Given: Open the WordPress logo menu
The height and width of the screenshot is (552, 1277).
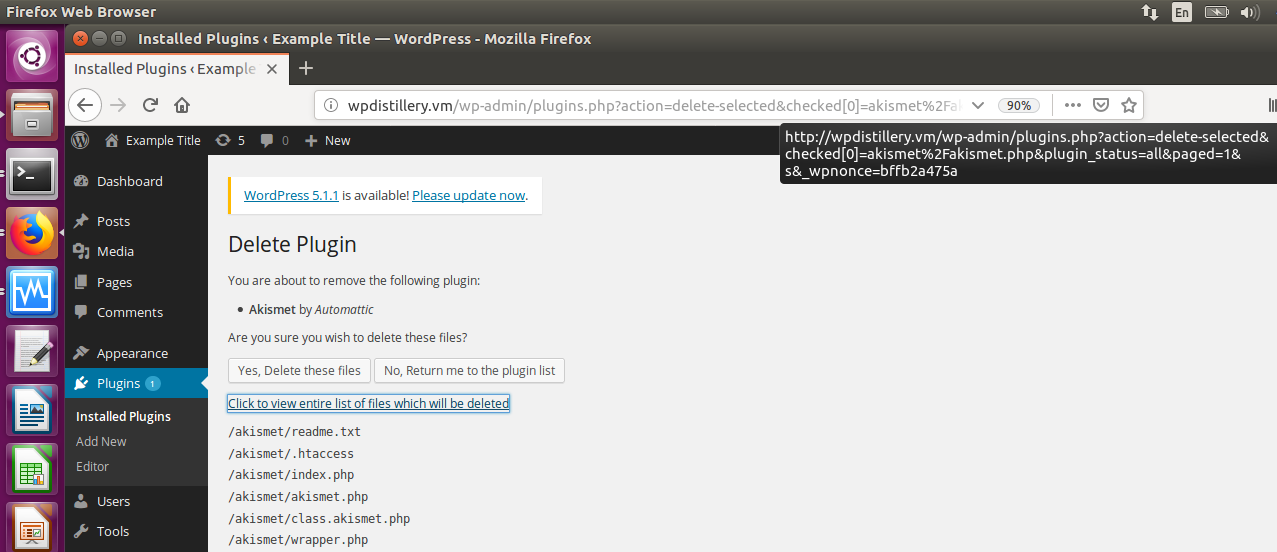Looking at the screenshot, I should point(81,140).
